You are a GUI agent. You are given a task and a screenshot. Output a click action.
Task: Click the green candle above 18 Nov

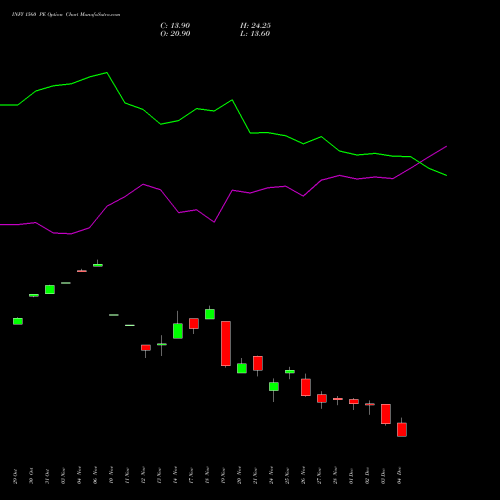click(x=210, y=314)
